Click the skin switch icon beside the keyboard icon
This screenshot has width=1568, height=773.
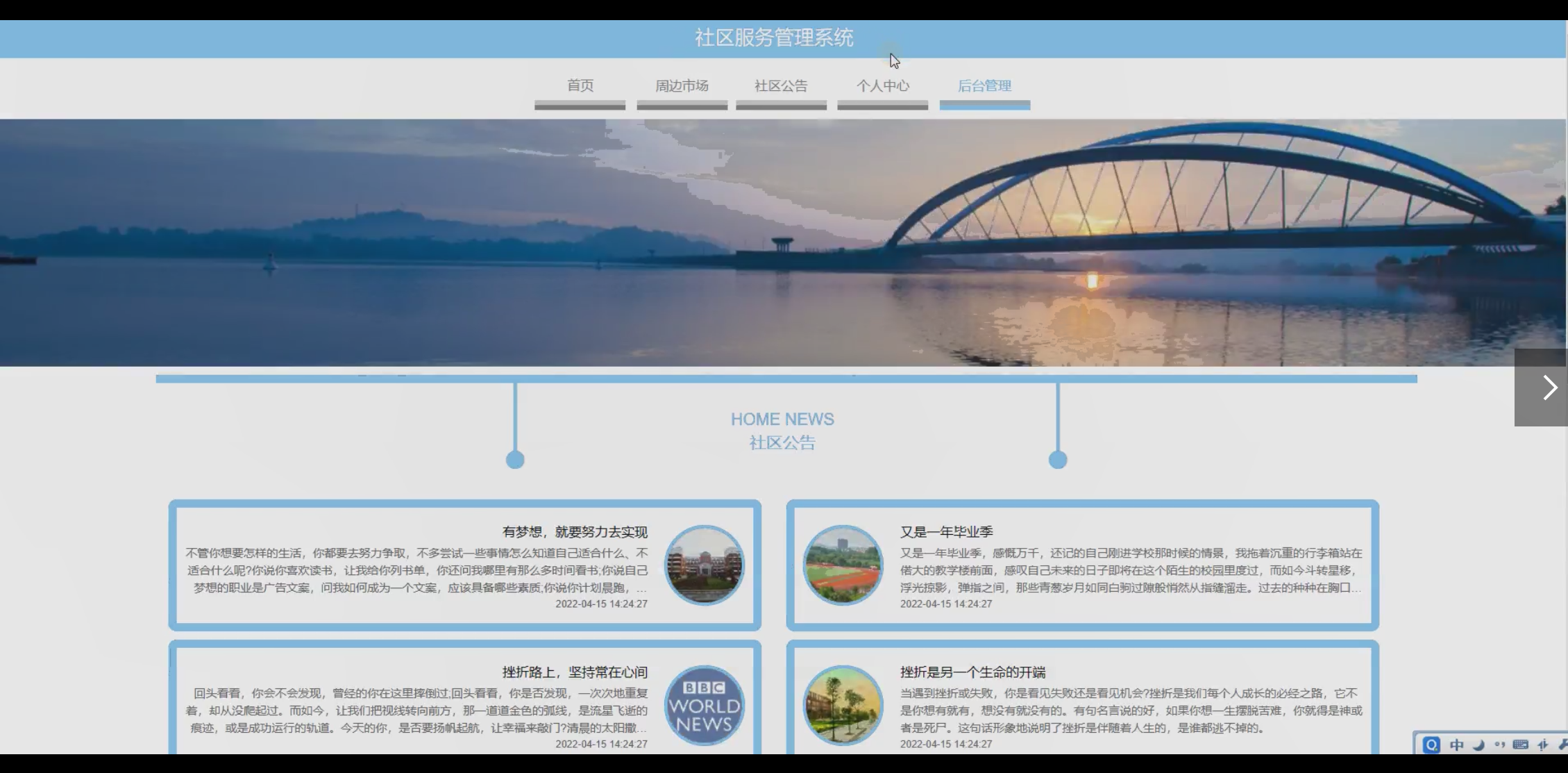tap(1542, 745)
